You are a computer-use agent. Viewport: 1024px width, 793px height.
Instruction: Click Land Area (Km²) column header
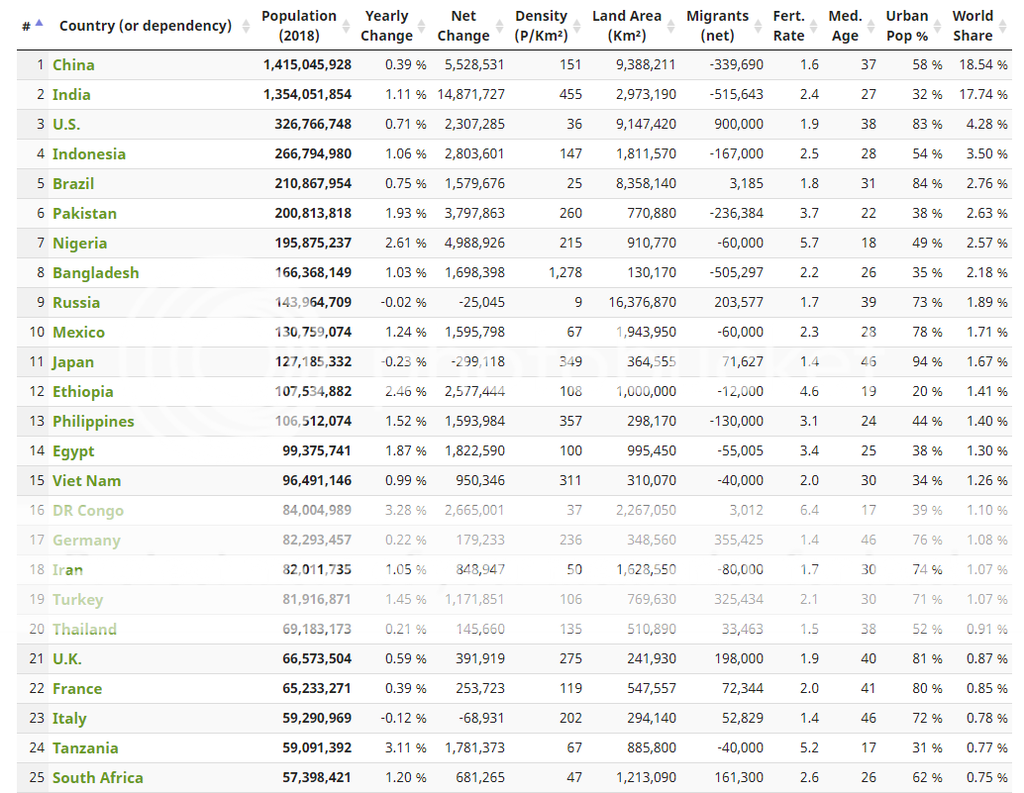coord(626,26)
